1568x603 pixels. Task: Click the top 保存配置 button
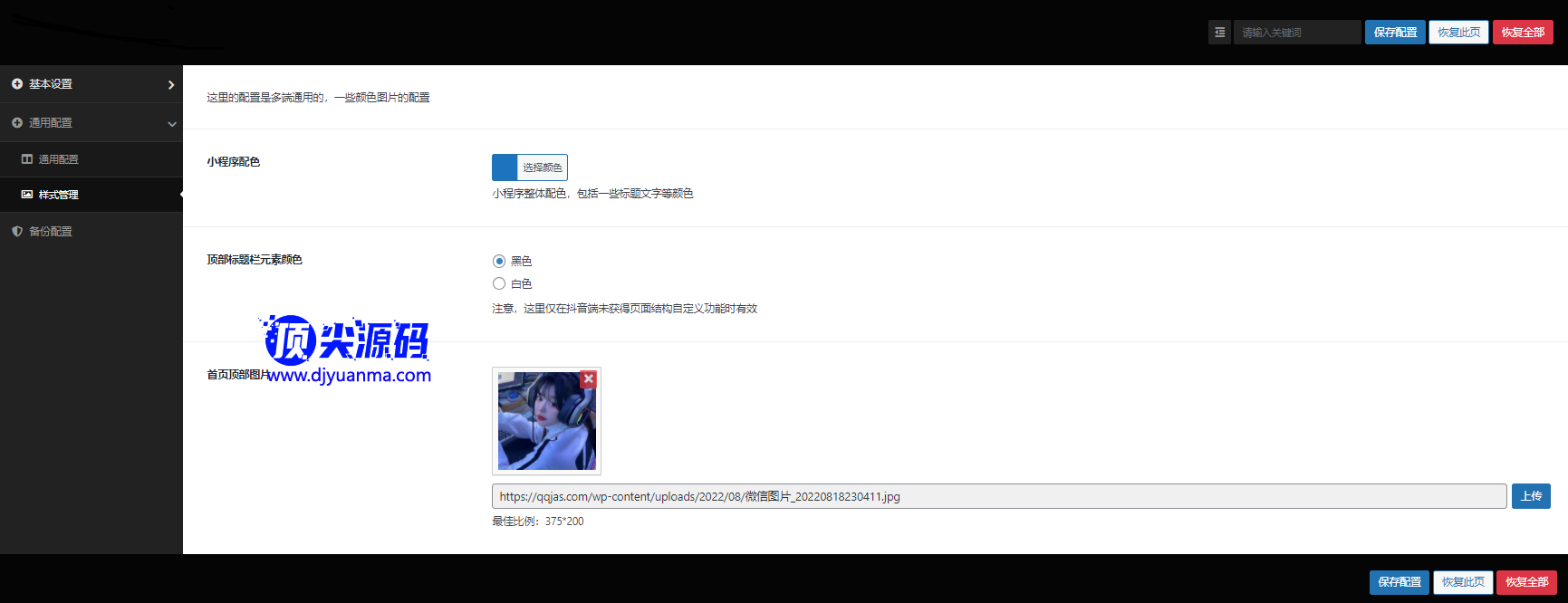point(1395,33)
